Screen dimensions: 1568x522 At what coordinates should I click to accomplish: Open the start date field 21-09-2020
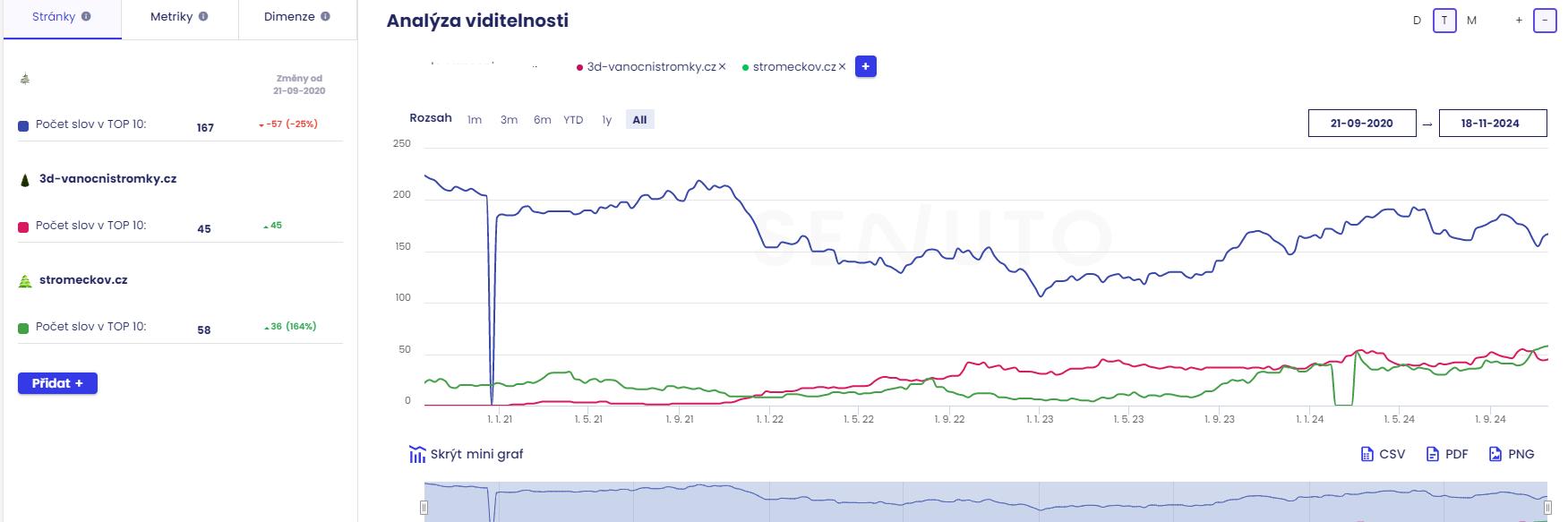[x=1361, y=124]
